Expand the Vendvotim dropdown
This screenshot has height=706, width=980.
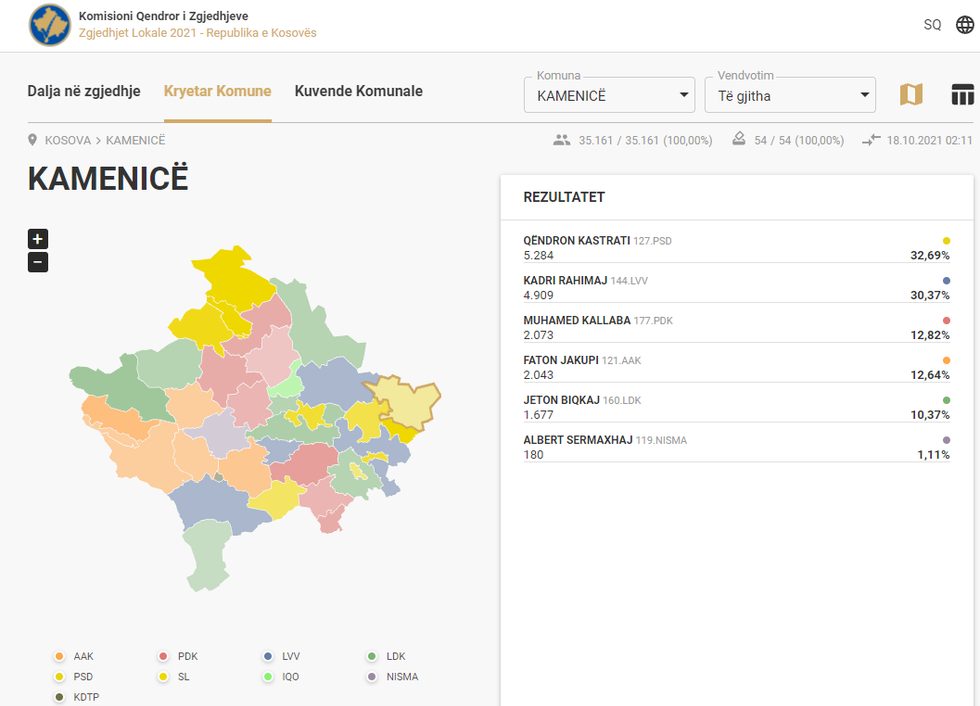[790, 96]
